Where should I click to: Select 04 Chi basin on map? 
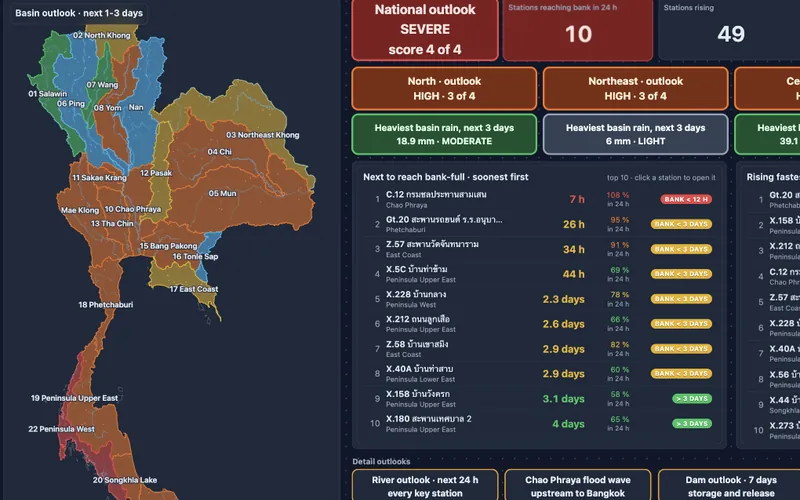pyautogui.click(x=219, y=152)
